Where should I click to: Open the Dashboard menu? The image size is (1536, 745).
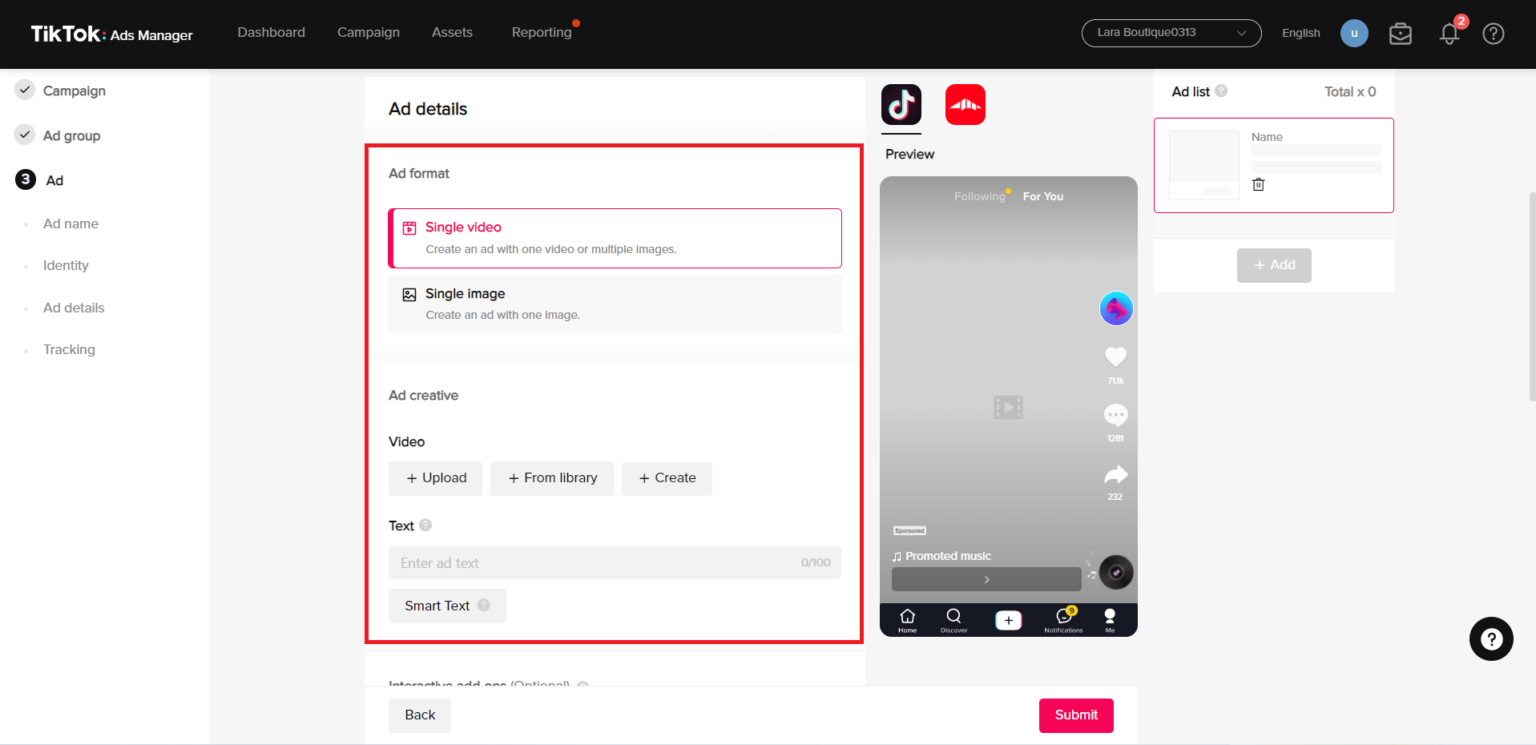[x=271, y=32]
